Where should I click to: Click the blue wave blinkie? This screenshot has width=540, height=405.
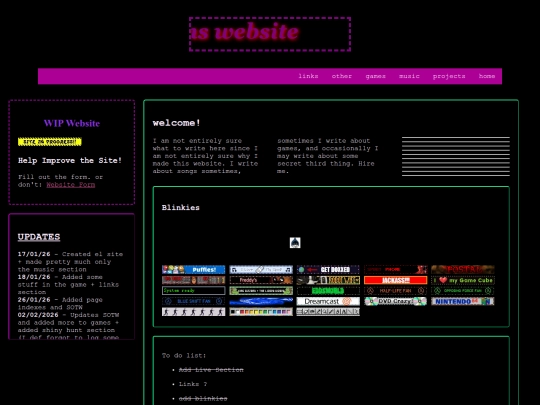coord(261,301)
